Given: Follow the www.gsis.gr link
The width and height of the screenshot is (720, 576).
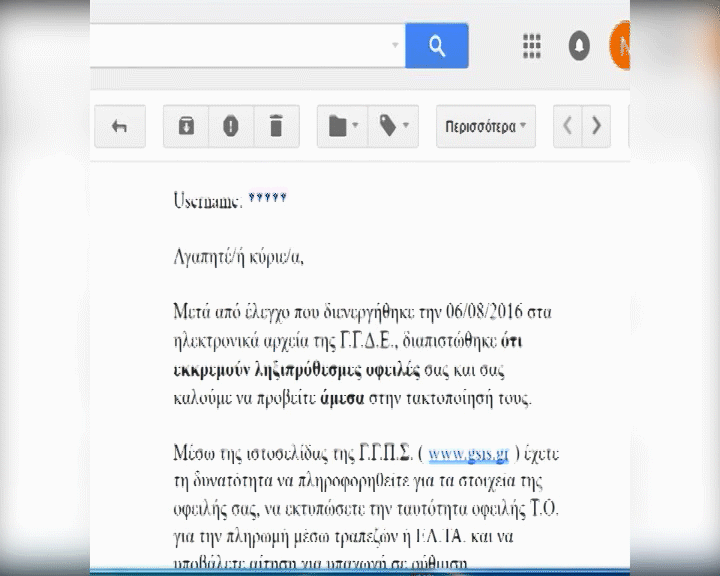Looking at the screenshot, I should 469,455.
